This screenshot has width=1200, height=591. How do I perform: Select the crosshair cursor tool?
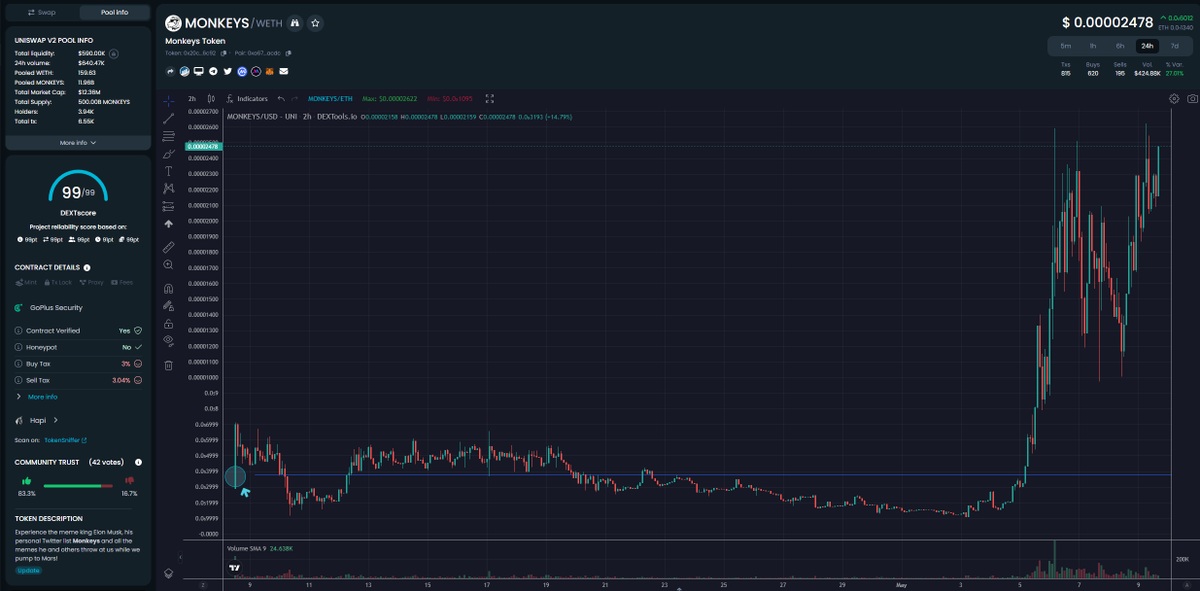[x=168, y=100]
